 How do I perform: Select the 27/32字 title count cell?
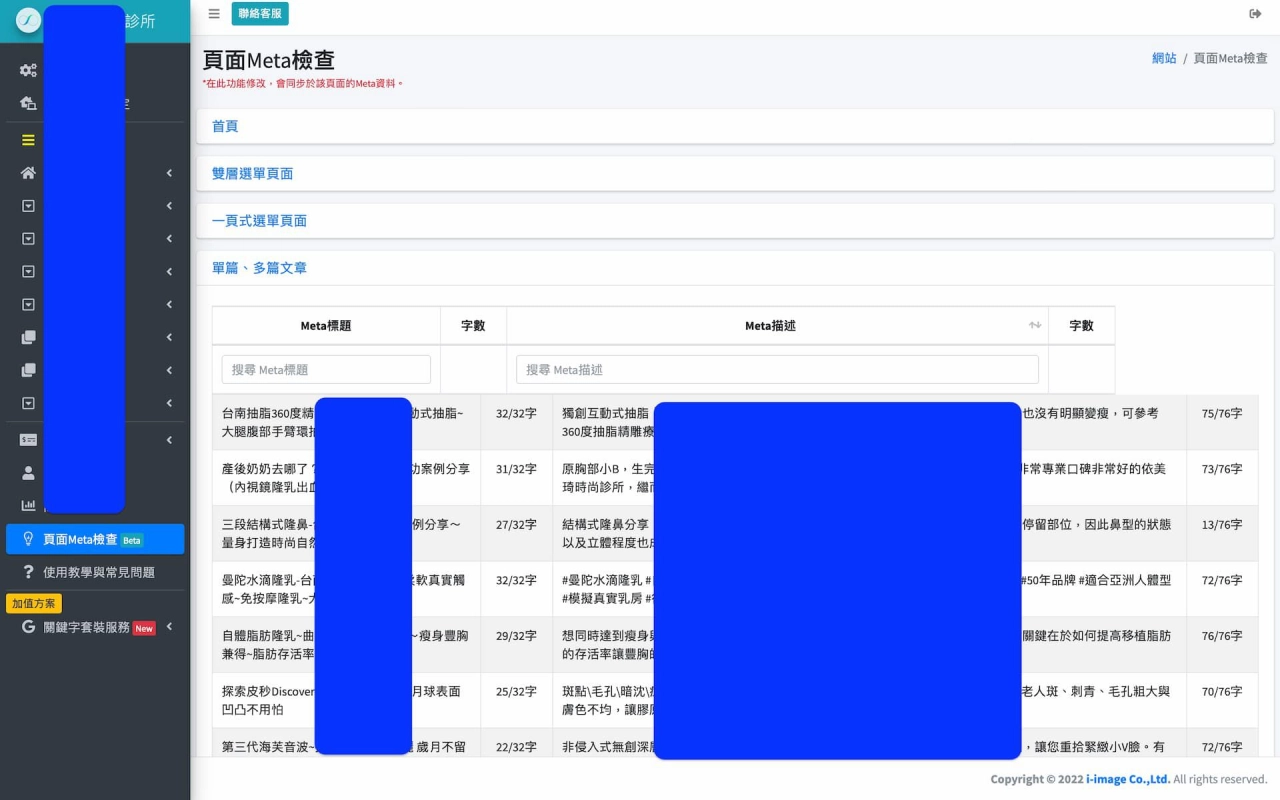pyautogui.click(x=516, y=534)
